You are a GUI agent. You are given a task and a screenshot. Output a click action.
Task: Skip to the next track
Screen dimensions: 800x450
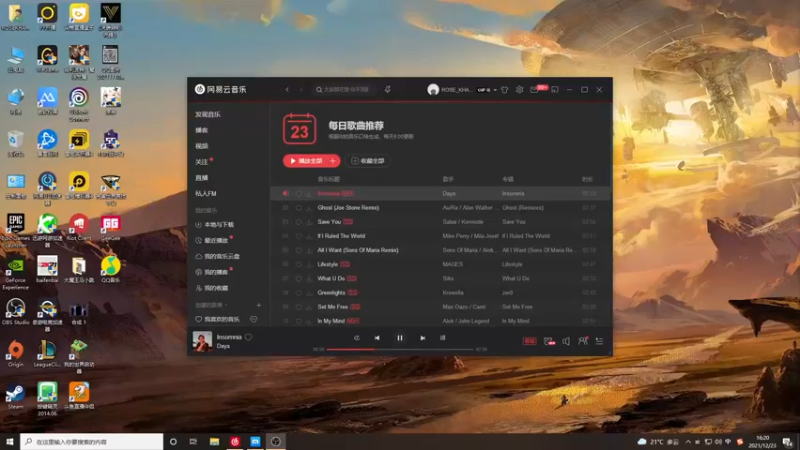[422, 338]
